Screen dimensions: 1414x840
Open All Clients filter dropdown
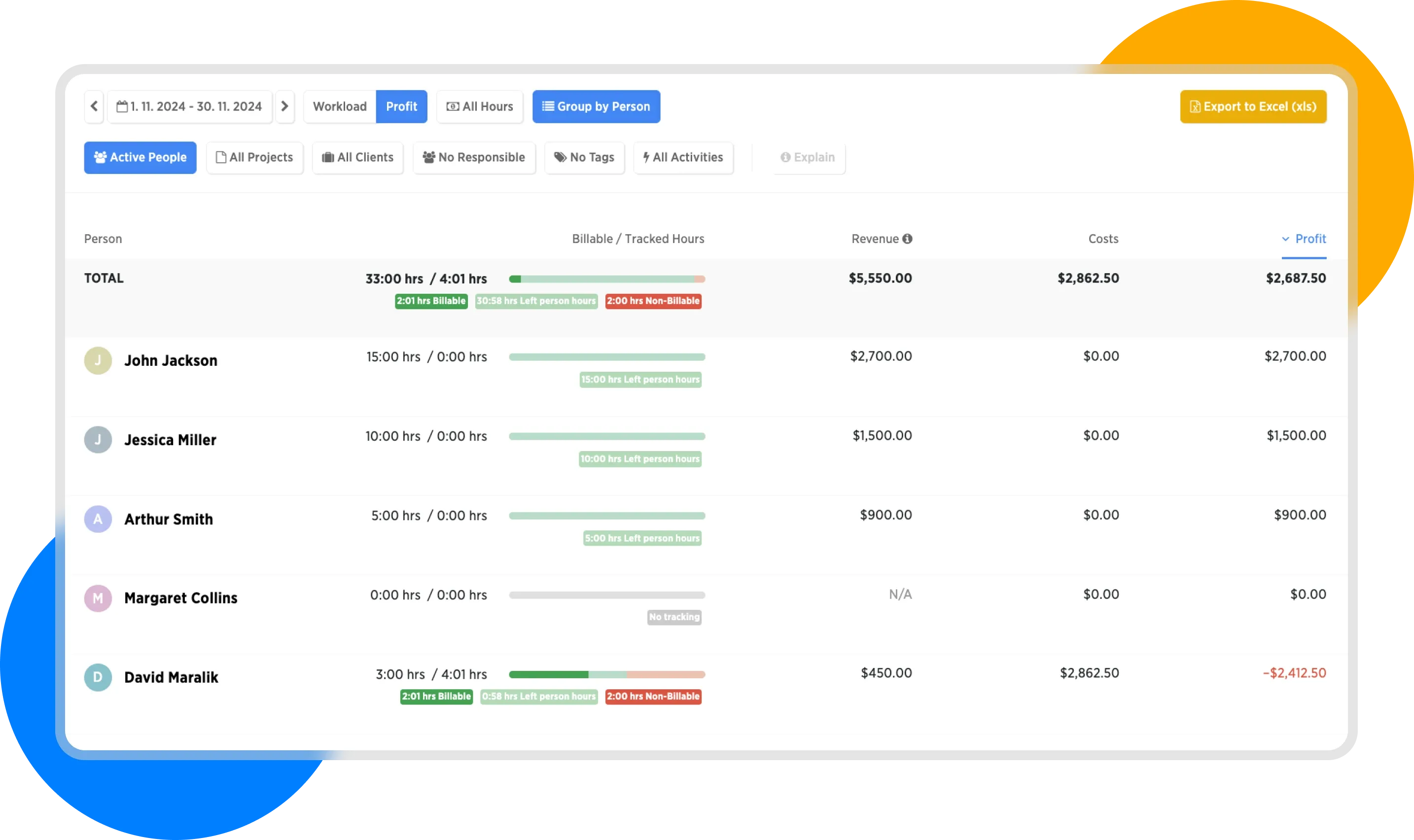[x=358, y=157]
